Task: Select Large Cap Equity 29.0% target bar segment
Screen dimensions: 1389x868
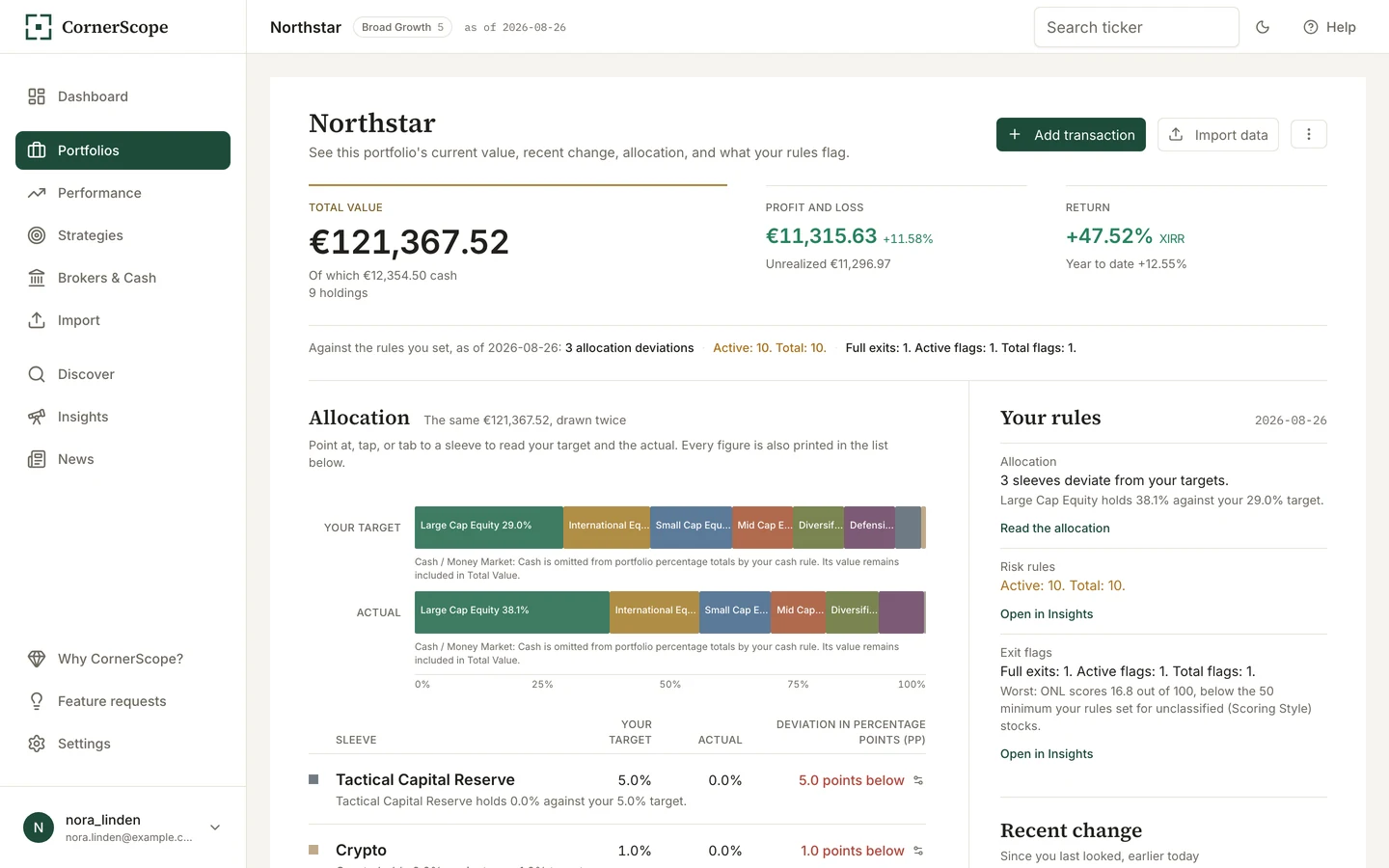Action: [x=489, y=528]
